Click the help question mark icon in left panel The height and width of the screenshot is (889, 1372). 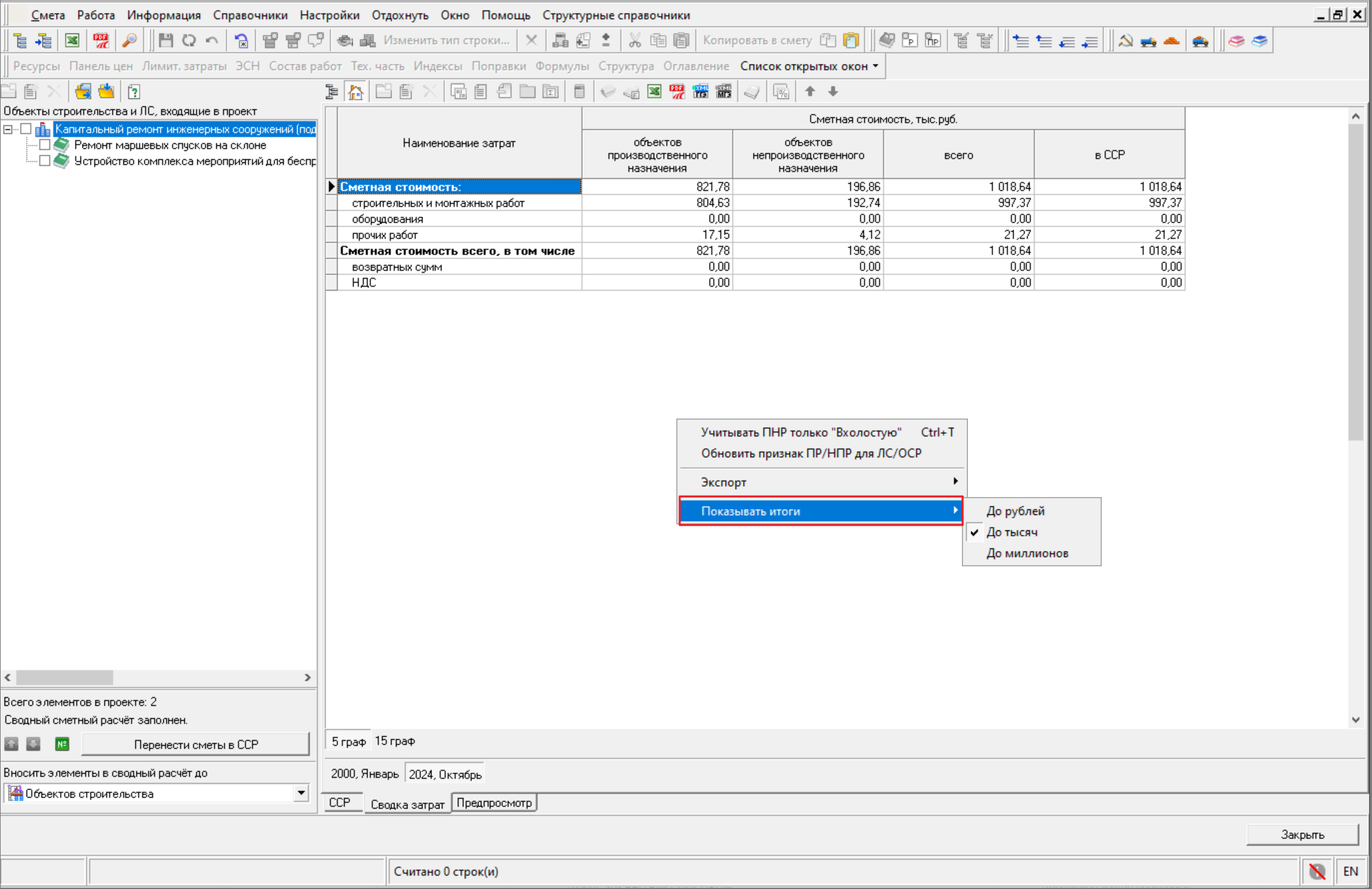pos(134,92)
